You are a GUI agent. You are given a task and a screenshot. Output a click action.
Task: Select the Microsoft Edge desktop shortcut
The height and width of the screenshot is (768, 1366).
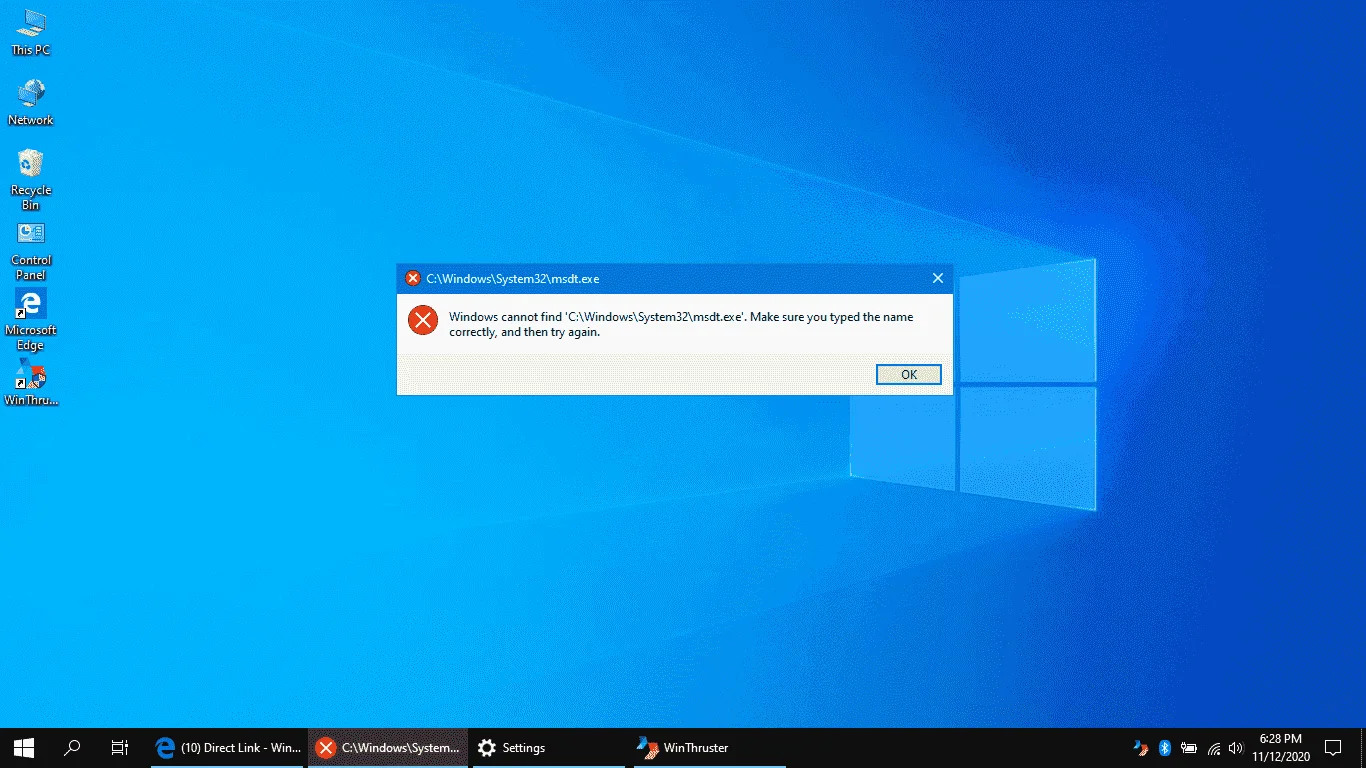[x=30, y=320]
